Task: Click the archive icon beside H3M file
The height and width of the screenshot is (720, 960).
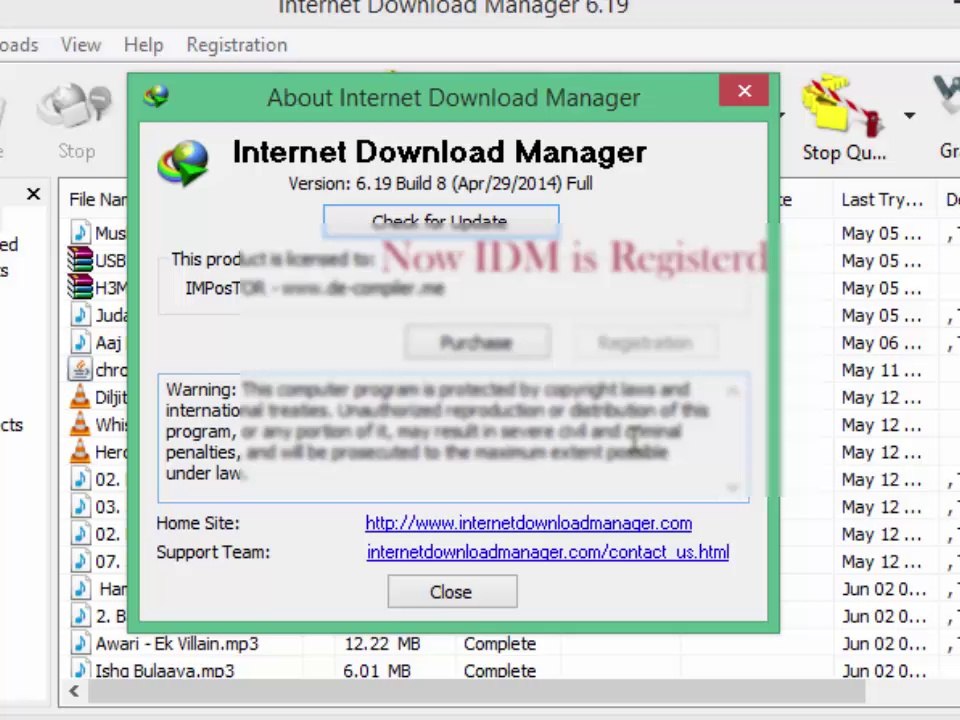Action: coord(80,287)
